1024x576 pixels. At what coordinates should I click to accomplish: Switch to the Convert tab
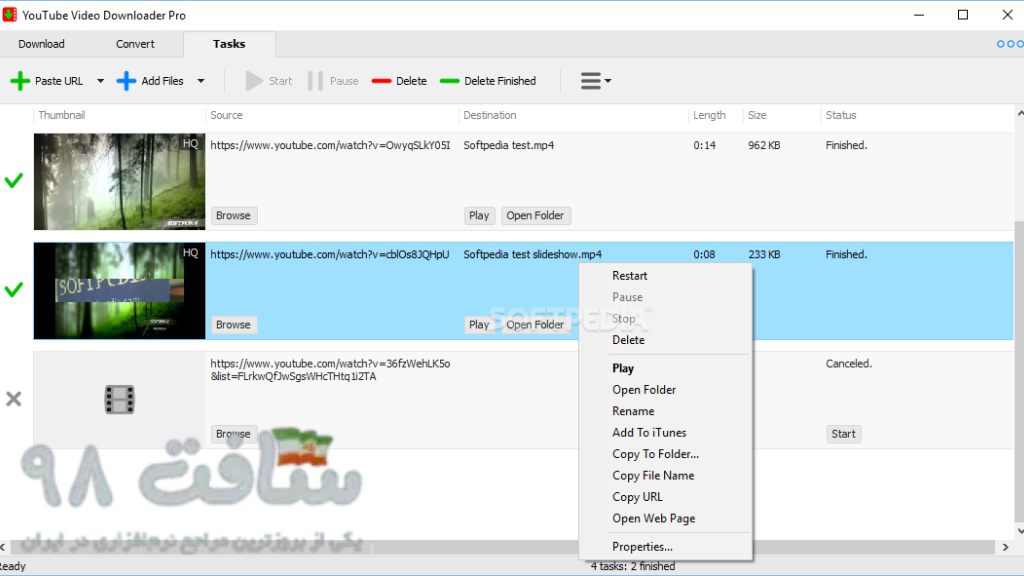[135, 44]
